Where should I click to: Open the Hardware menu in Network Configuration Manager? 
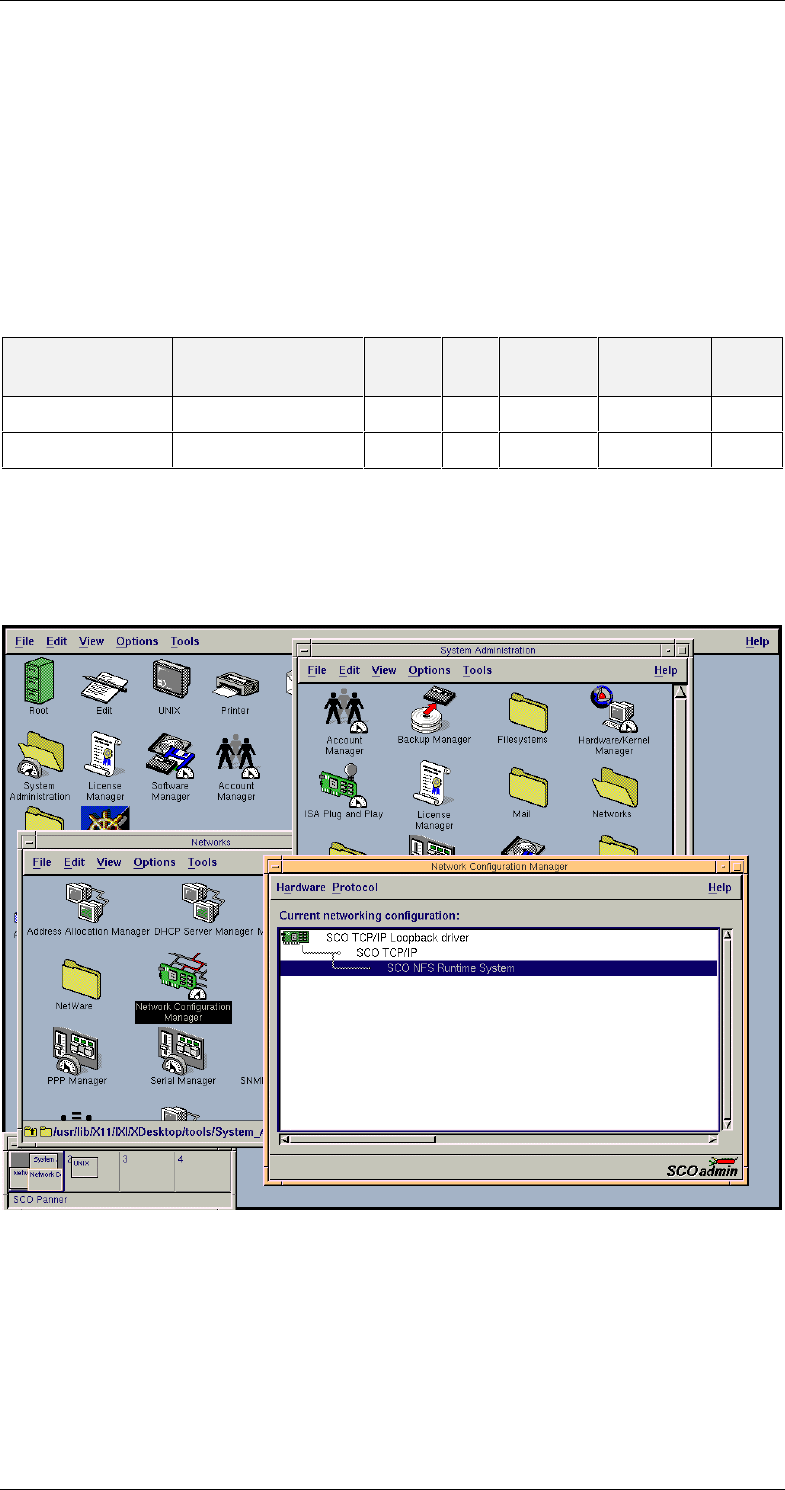point(301,887)
